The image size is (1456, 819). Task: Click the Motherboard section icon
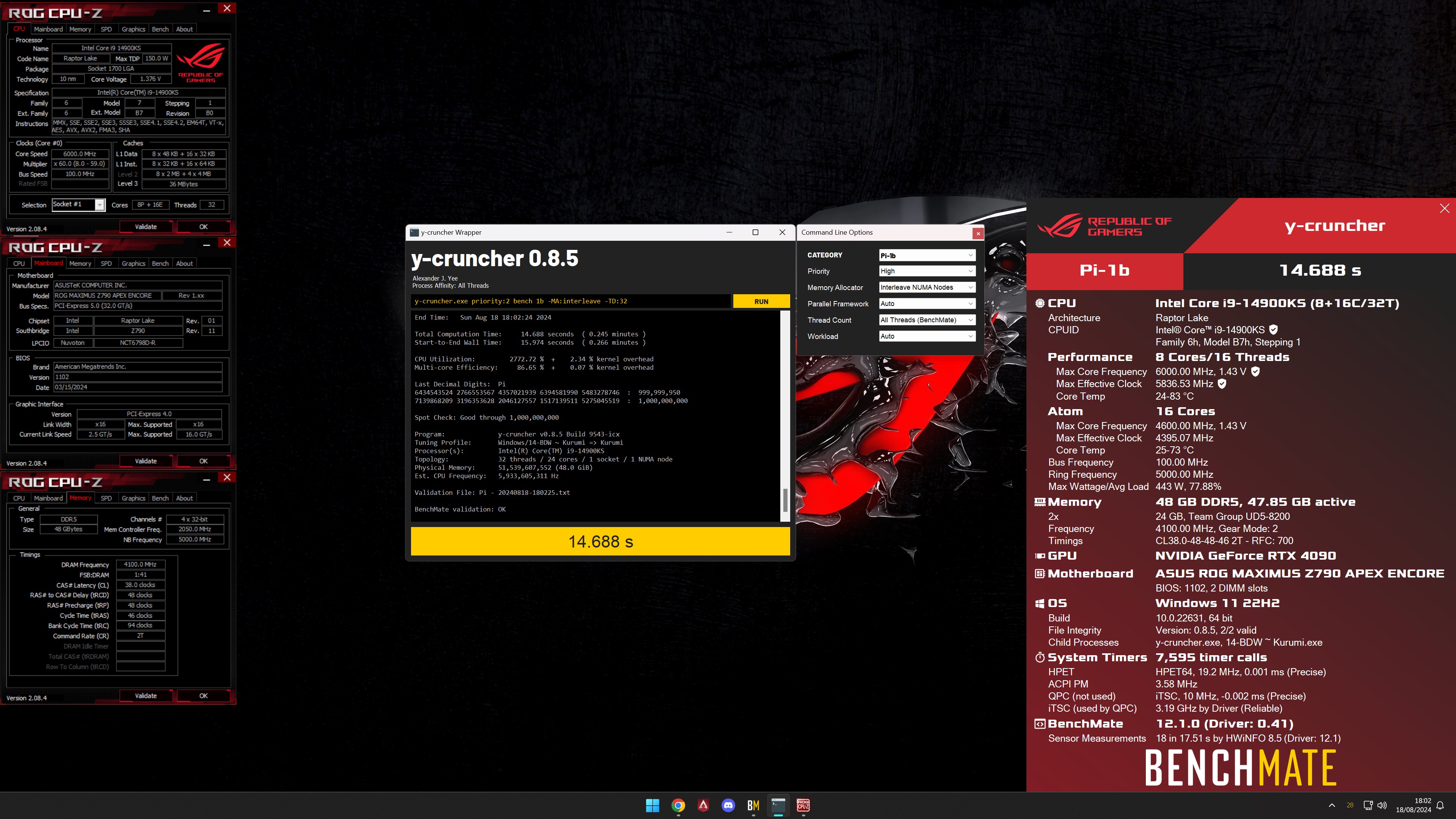(1039, 574)
